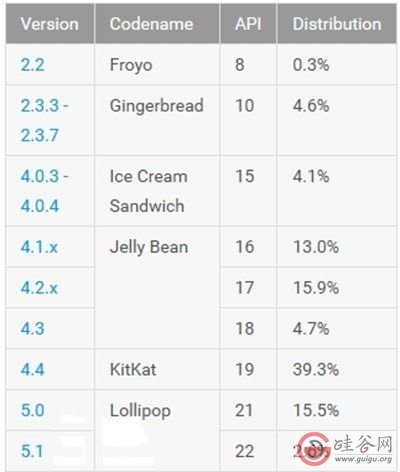Open the 4.4 KitKat version link
This screenshot has height=472, width=400.
coord(32,369)
